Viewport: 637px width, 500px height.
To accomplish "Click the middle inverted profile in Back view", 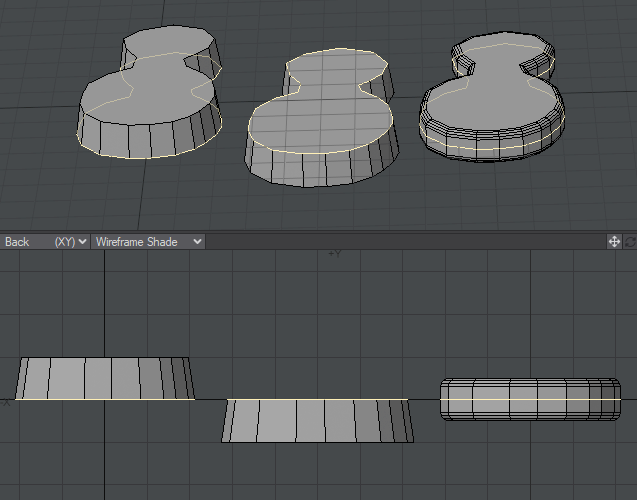I will point(317,421).
